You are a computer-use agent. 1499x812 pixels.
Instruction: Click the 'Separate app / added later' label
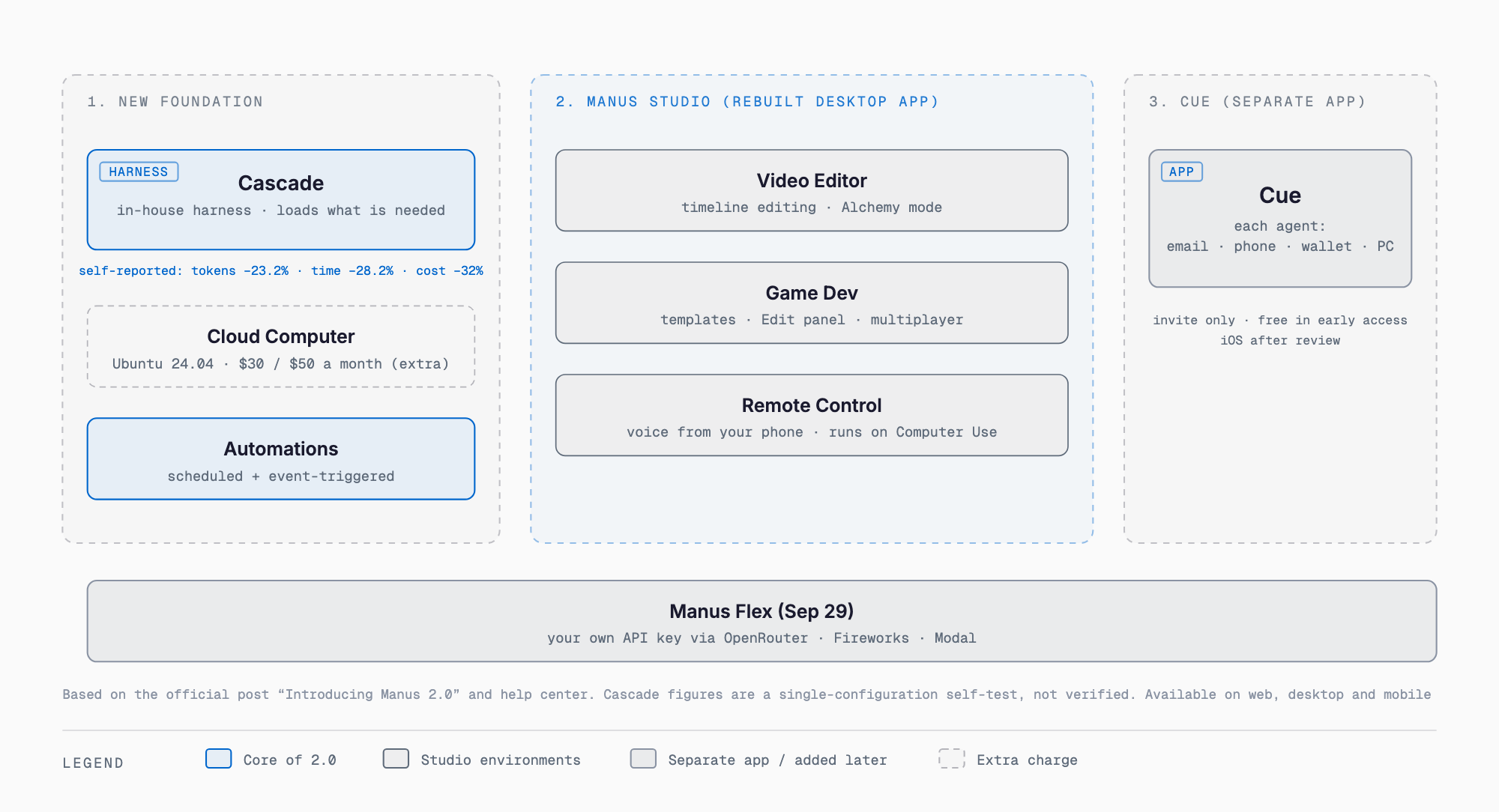[x=778, y=760]
